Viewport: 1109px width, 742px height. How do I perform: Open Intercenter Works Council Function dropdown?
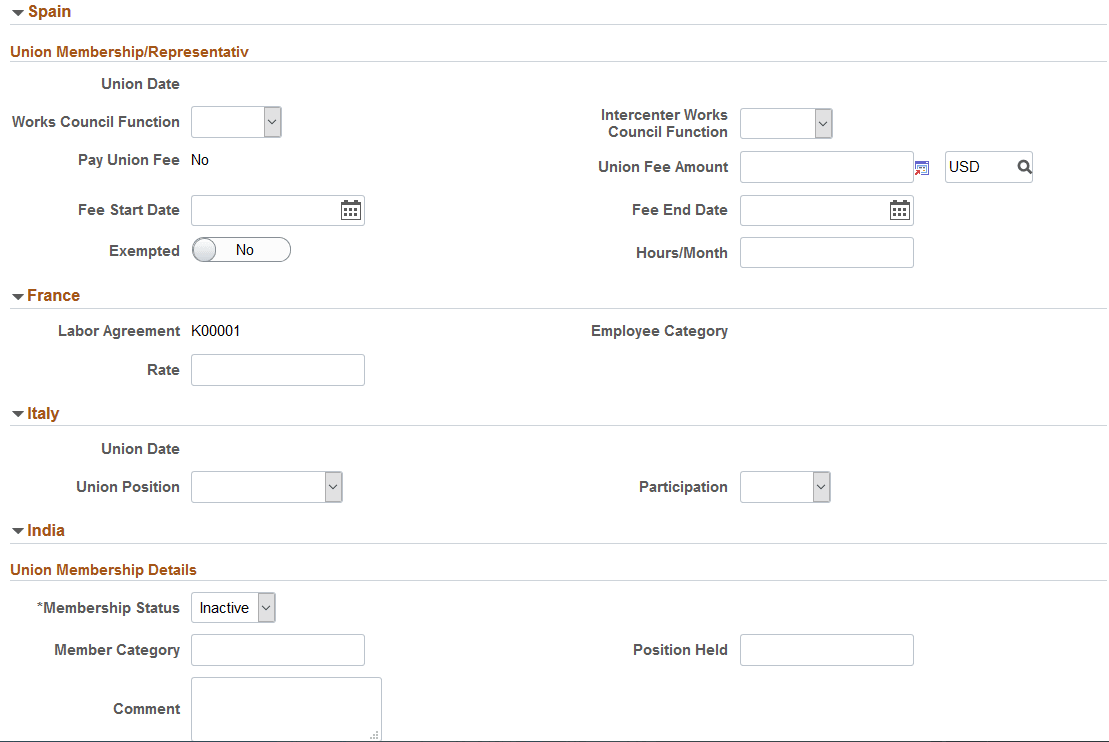tap(786, 124)
